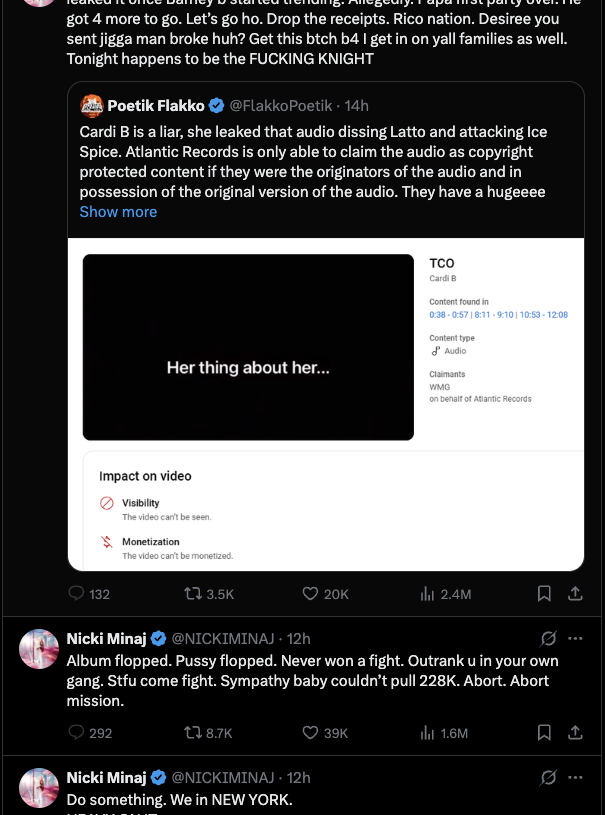This screenshot has height=815, width=605.
Task: Share the "Album flopped" post
Action: 575,733
